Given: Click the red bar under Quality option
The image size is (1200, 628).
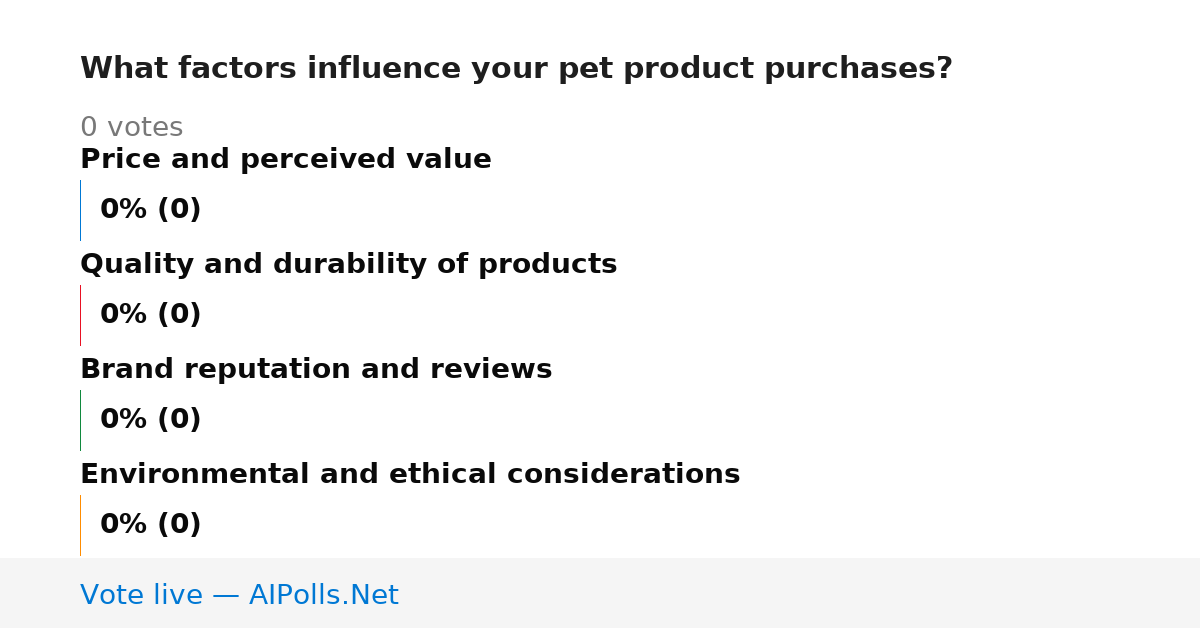Looking at the screenshot, I should (80, 315).
